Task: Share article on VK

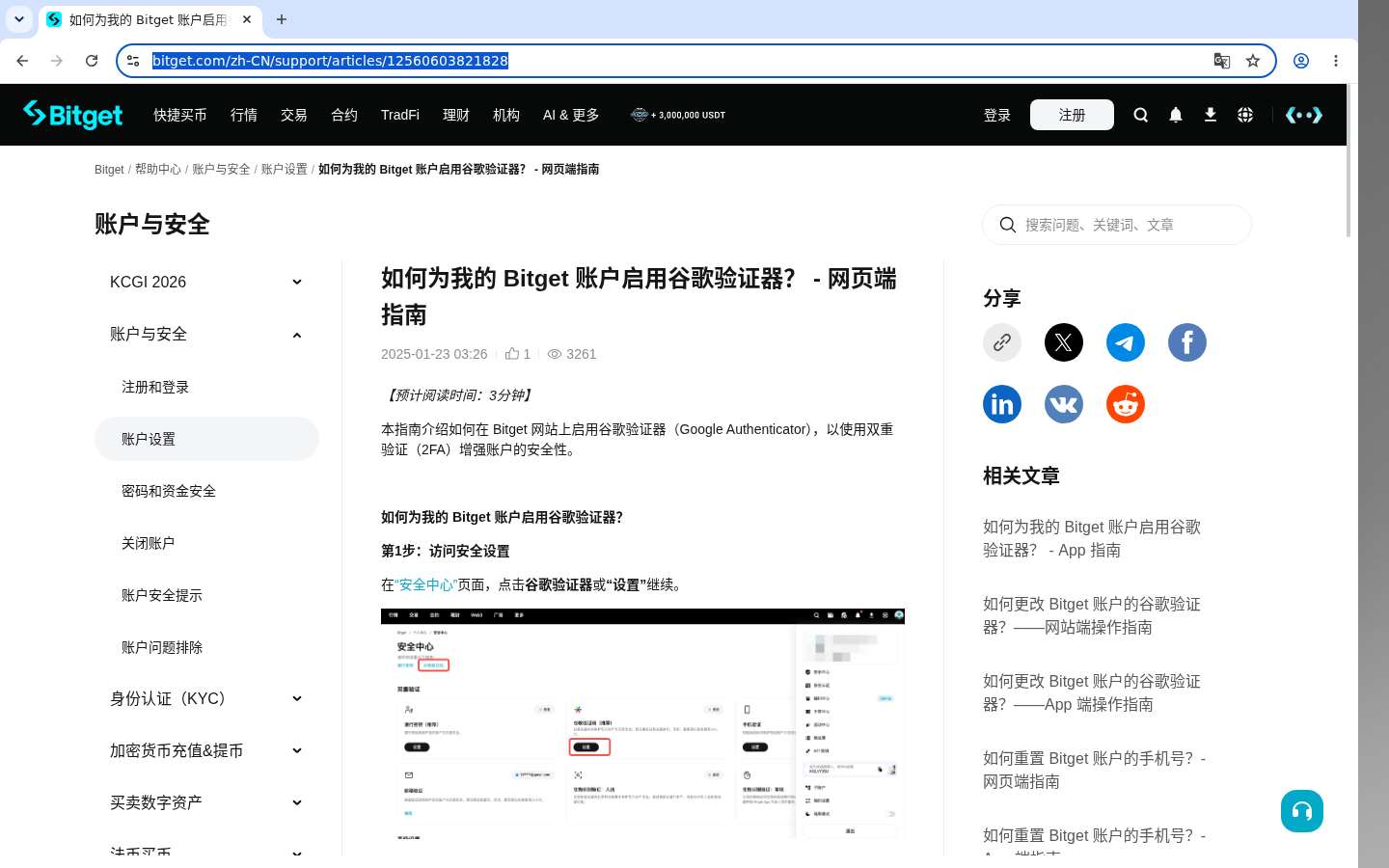Action: pos(1064,404)
